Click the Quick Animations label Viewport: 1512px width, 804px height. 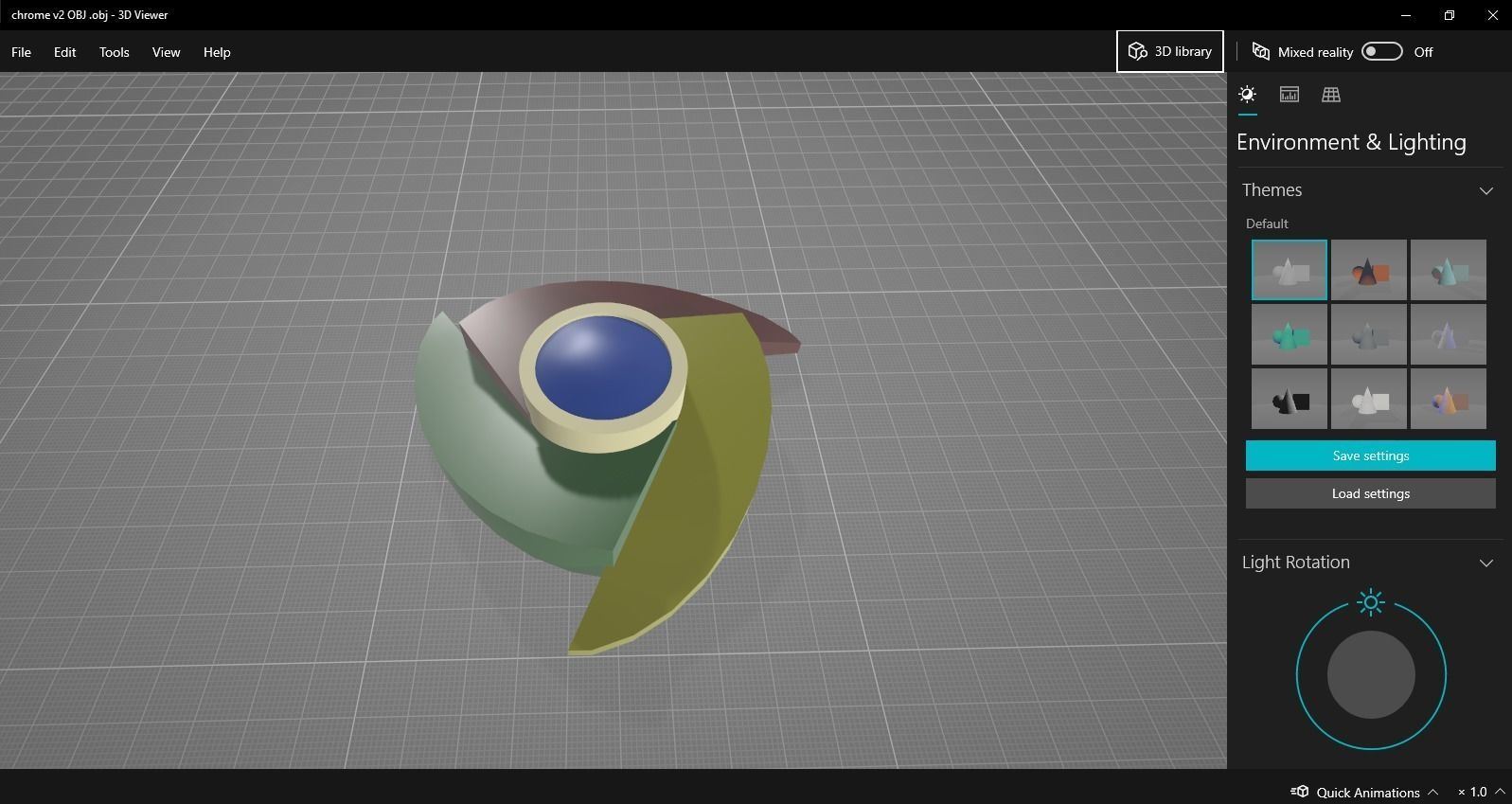1368,793
